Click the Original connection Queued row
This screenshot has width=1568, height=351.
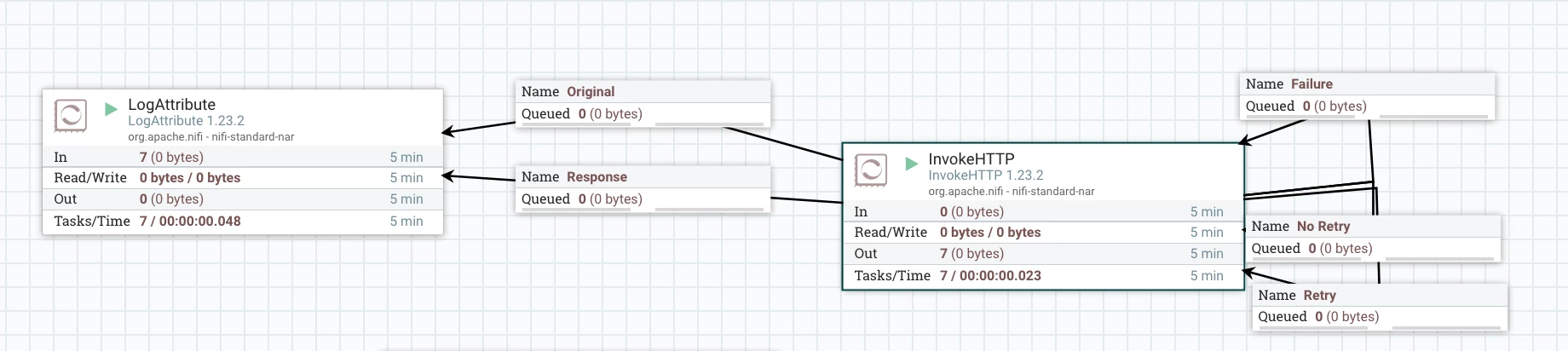pos(643,114)
